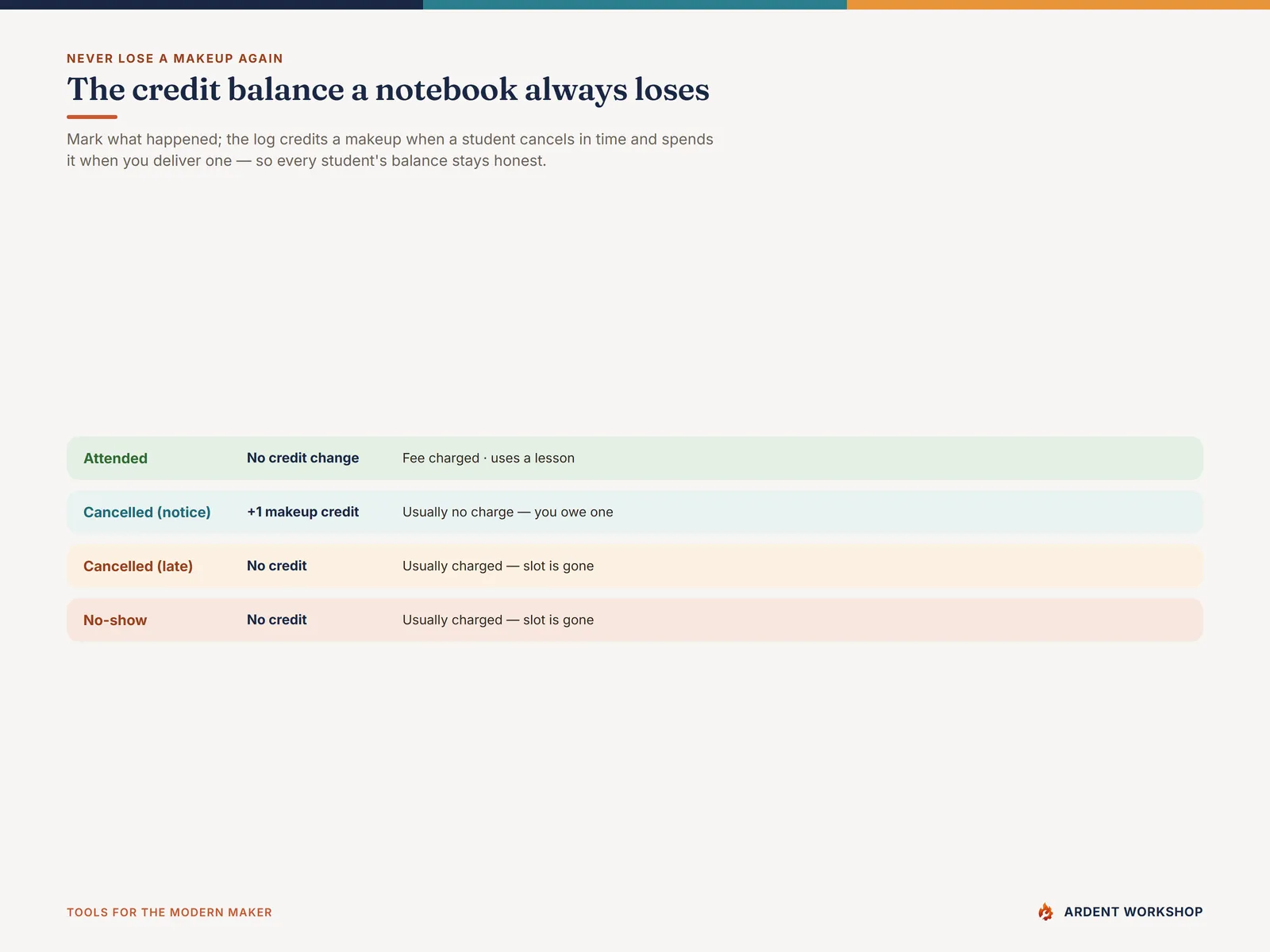Click 'Tools for the modern maker' footer text

(x=169, y=912)
